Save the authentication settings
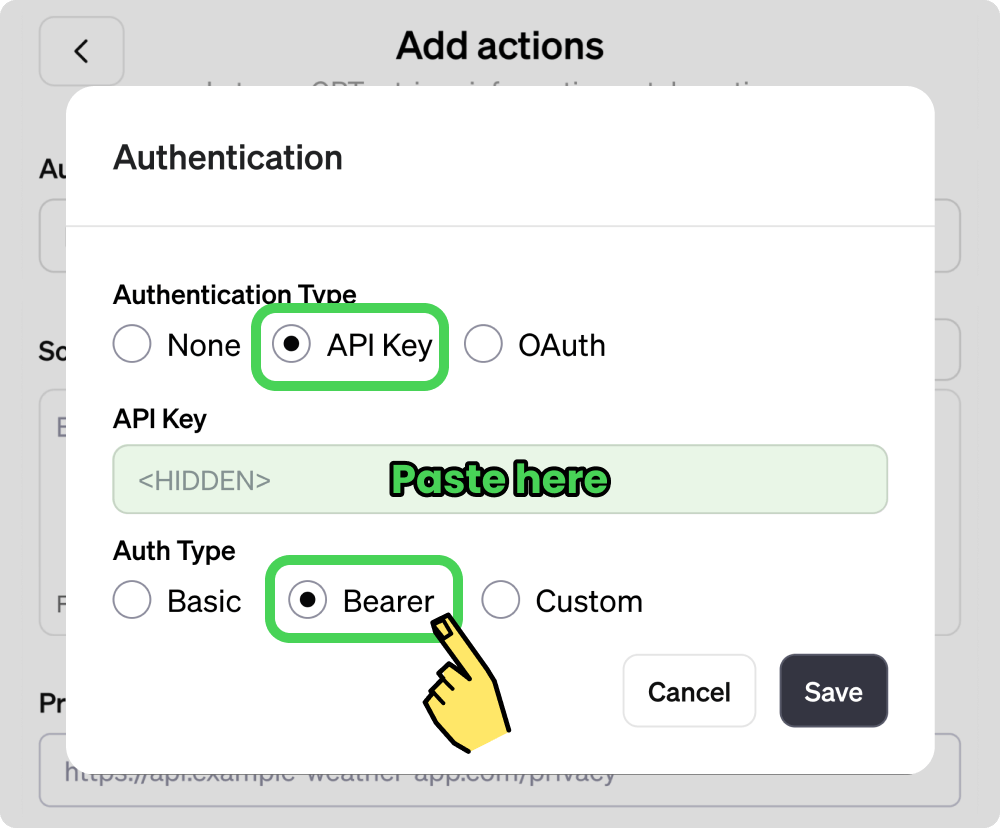 [833, 691]
